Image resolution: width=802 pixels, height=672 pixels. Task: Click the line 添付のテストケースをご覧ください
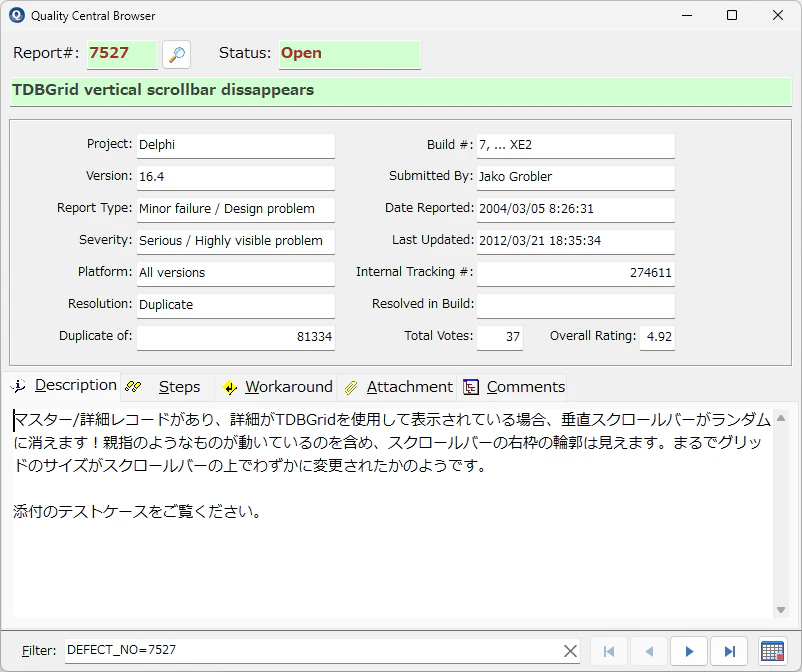click(x=137, y=511)
